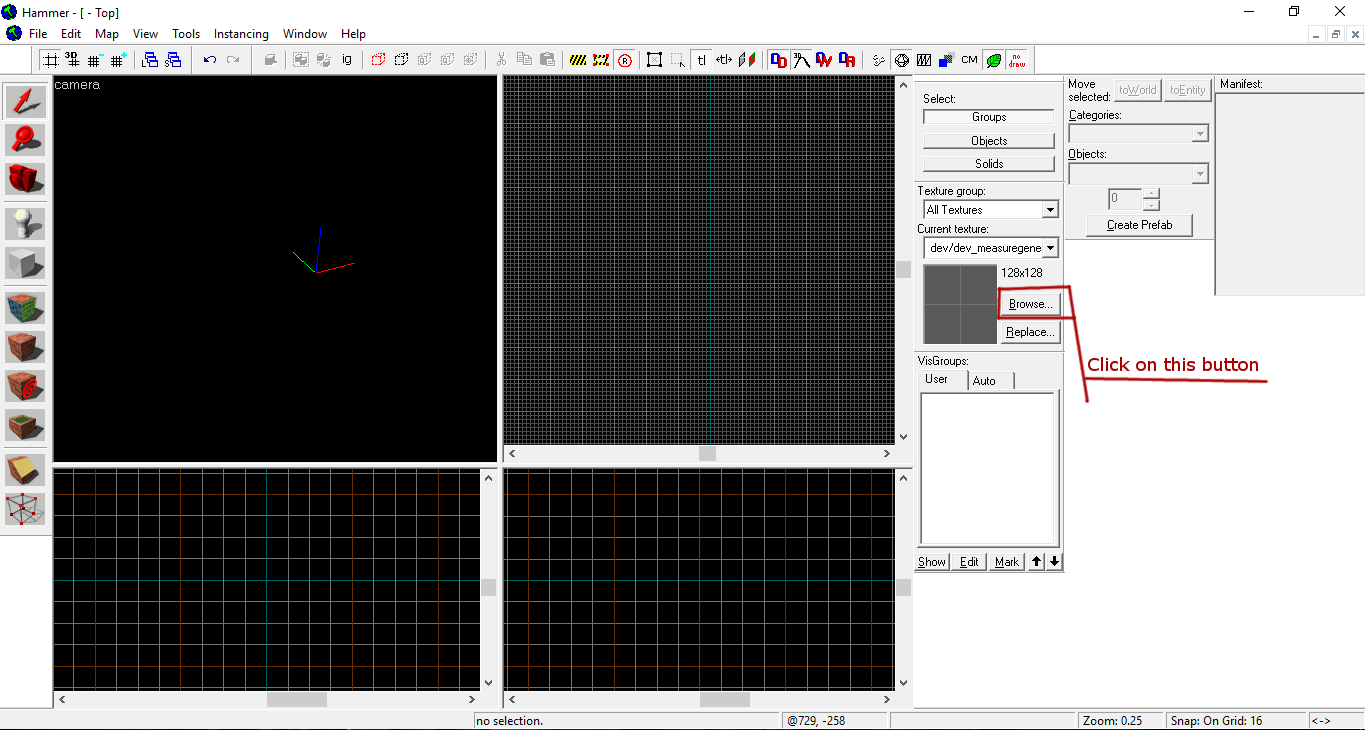Select Groups selection mode
Viewport: 1366px width, 730px height.
tap(989, 117)
